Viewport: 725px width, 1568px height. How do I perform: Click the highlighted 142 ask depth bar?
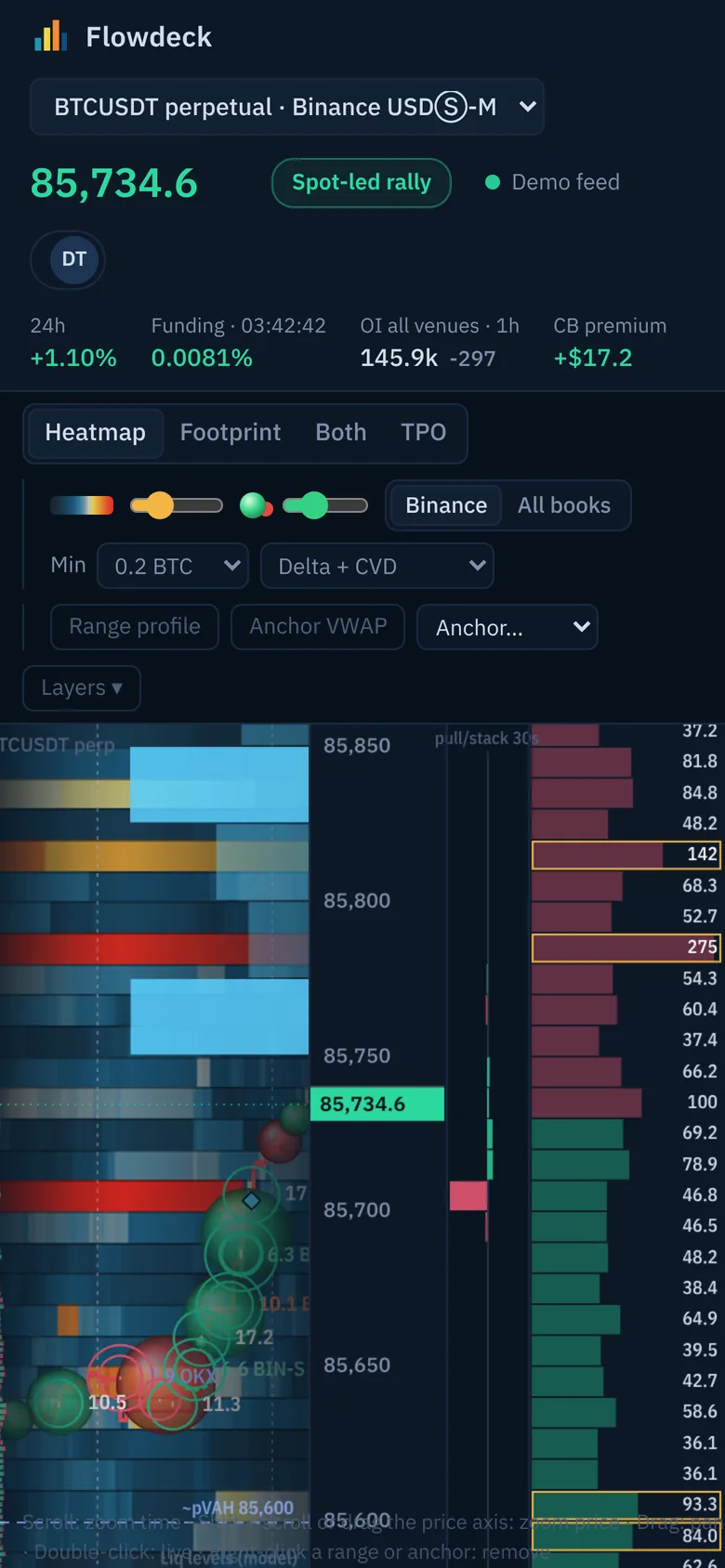coord(626,855)
